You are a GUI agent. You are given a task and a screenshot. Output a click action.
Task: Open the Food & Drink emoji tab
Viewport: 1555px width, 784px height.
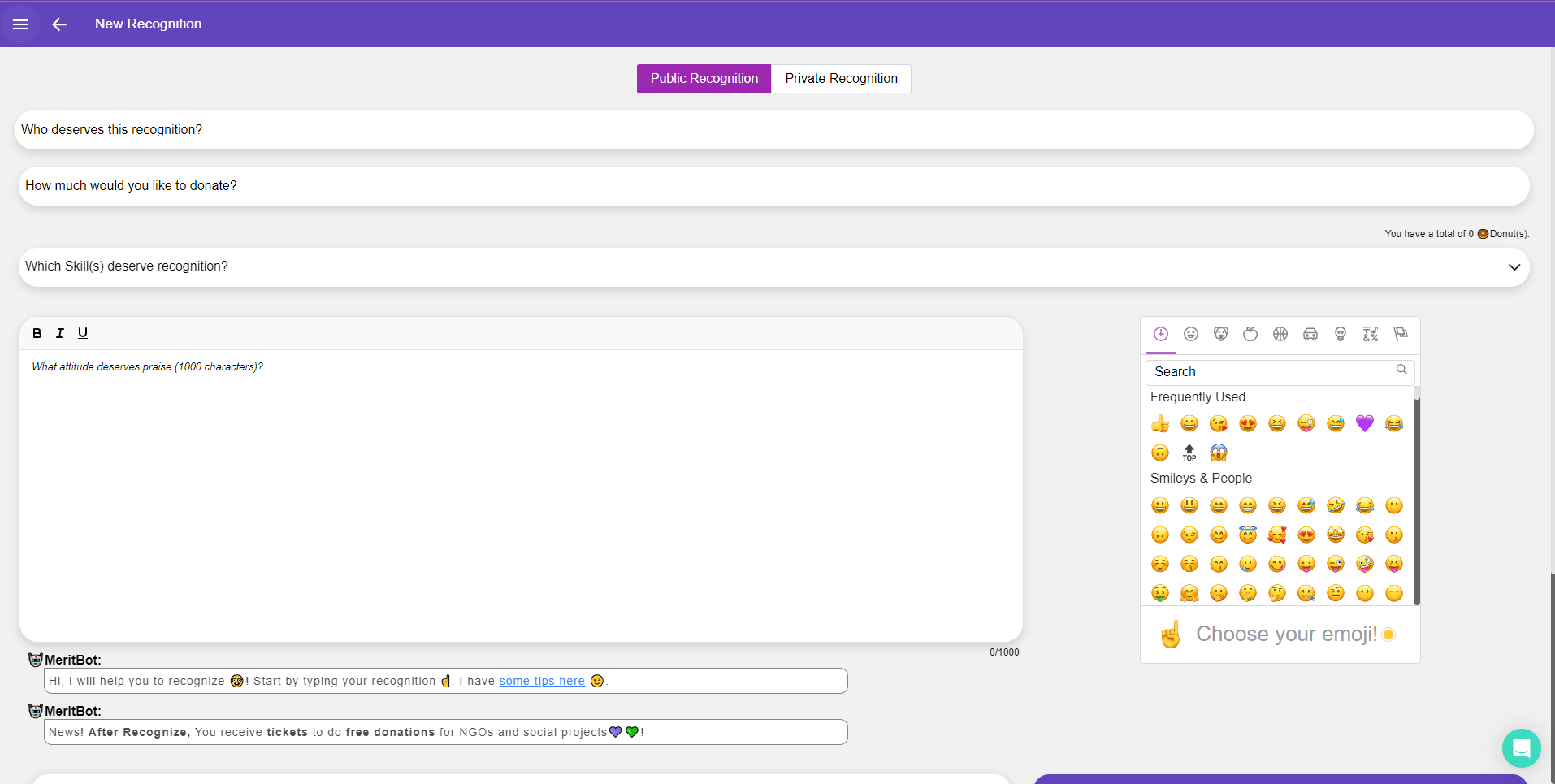(1250, 334)
